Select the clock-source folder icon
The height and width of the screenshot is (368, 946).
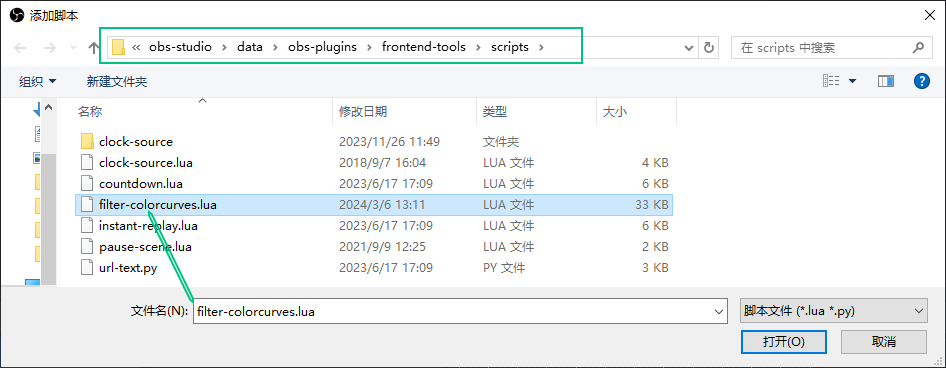point(87,142)
